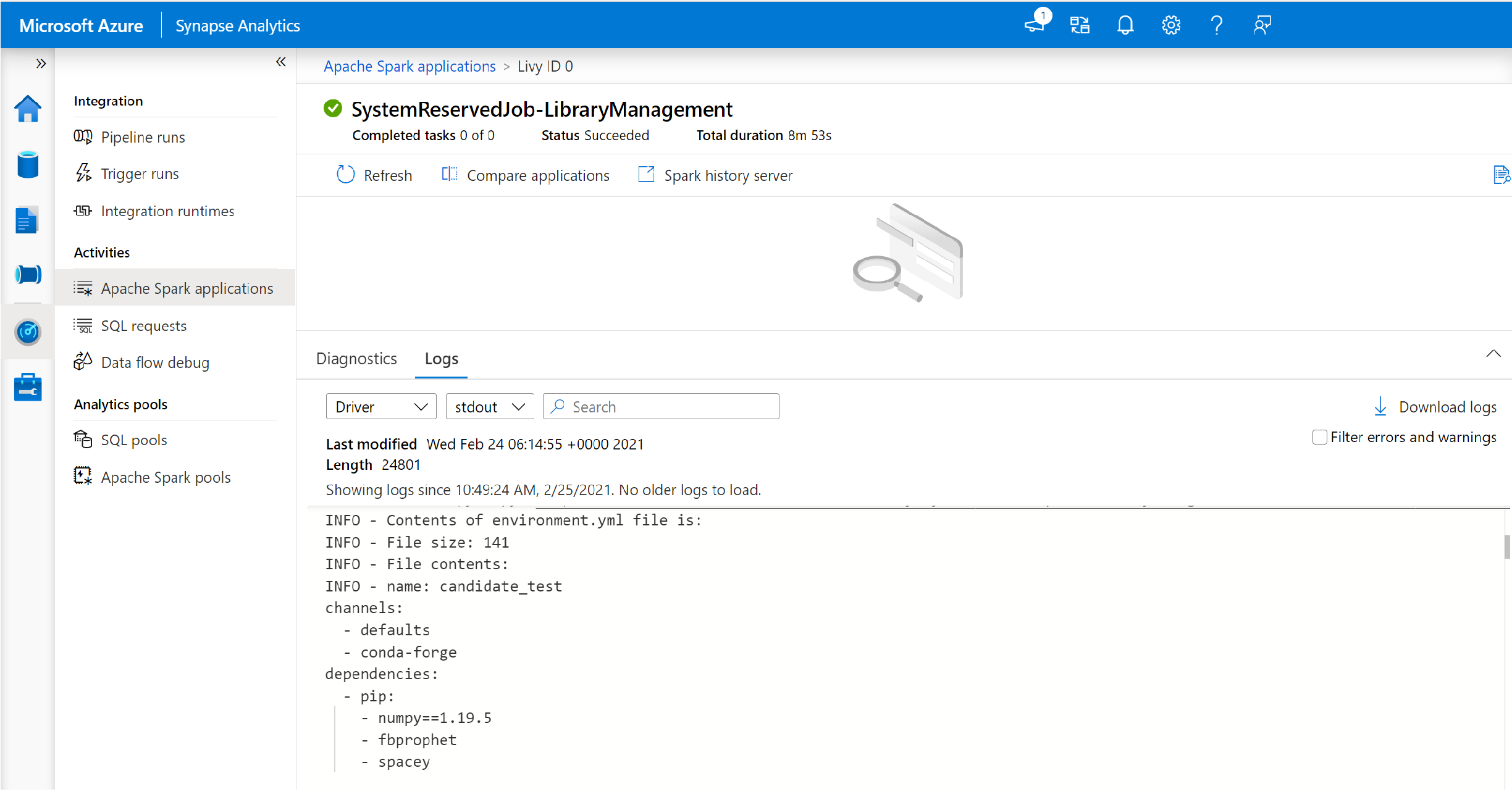1512x810 pixels.
Task: Click the SQL requests icon
Action: pos(83,325)
